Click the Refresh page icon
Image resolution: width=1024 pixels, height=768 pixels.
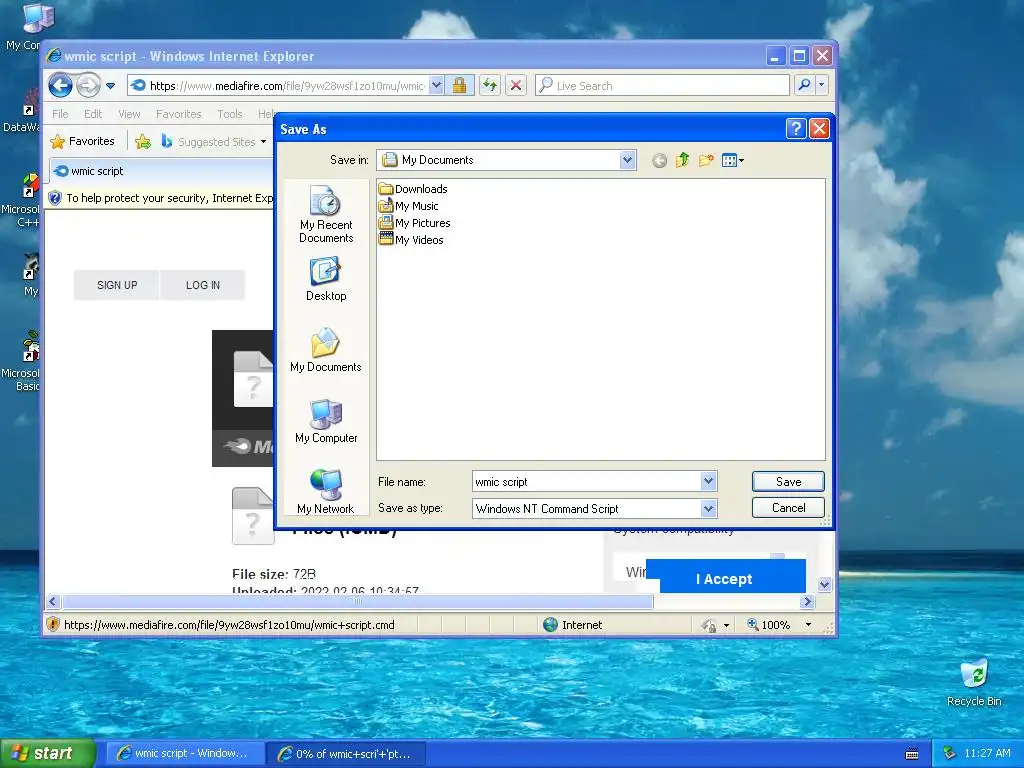[x=490, y=85]
